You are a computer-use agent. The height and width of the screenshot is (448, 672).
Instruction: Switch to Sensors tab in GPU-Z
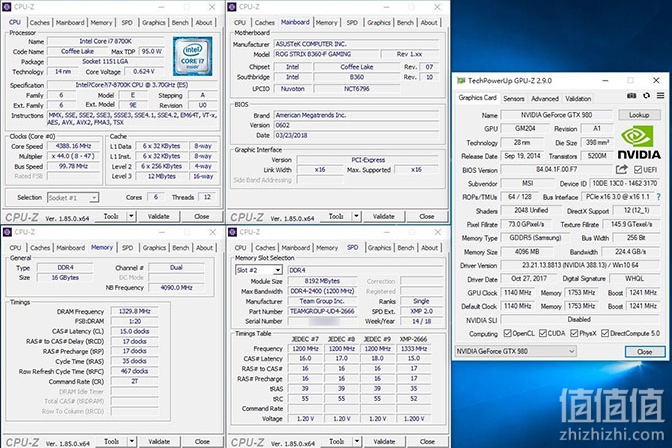tap(513, 99)
